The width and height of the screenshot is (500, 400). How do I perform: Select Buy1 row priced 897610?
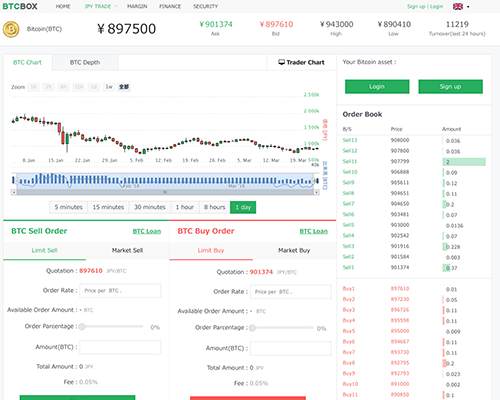tap(414, 289)
